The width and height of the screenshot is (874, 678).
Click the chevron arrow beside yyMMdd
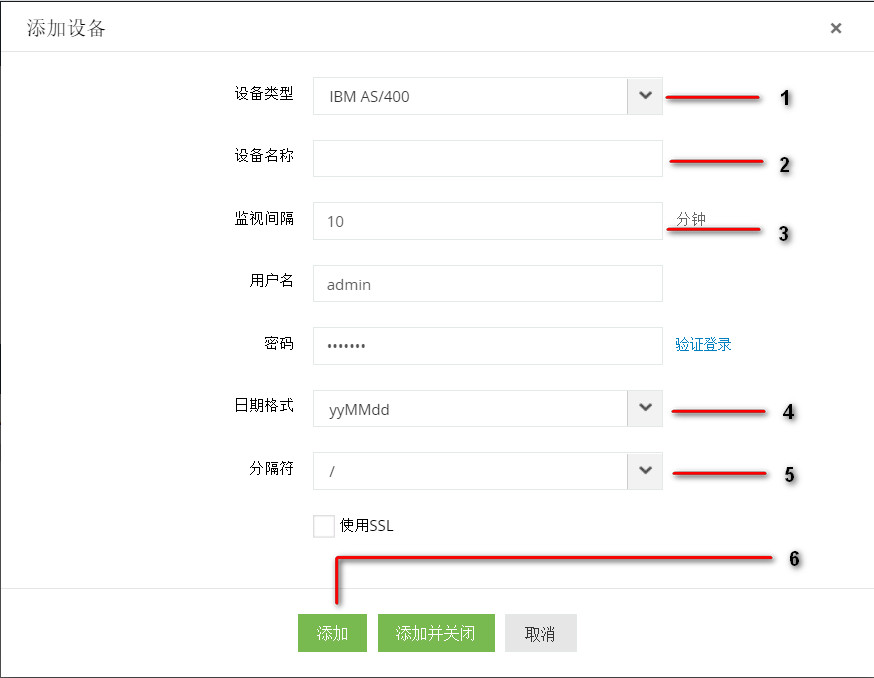[x=645, y=408]
